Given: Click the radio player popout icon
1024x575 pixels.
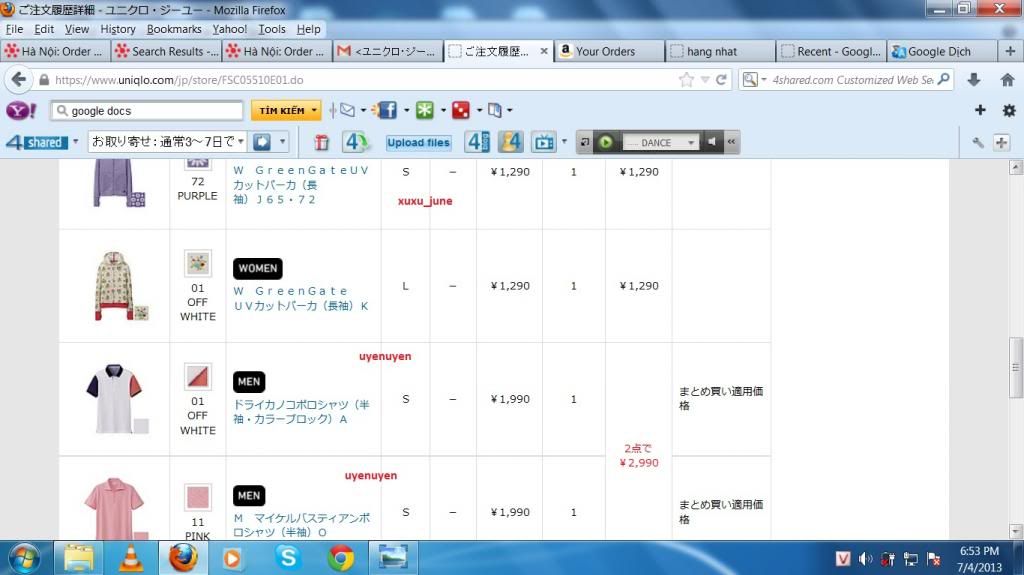Looking at the screenshot, I should [584, 142].
